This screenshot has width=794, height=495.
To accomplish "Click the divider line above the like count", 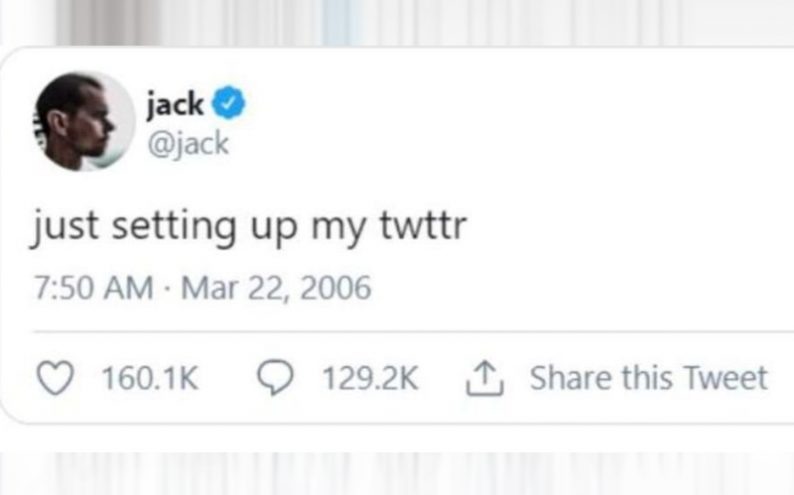I will point(400,331).
